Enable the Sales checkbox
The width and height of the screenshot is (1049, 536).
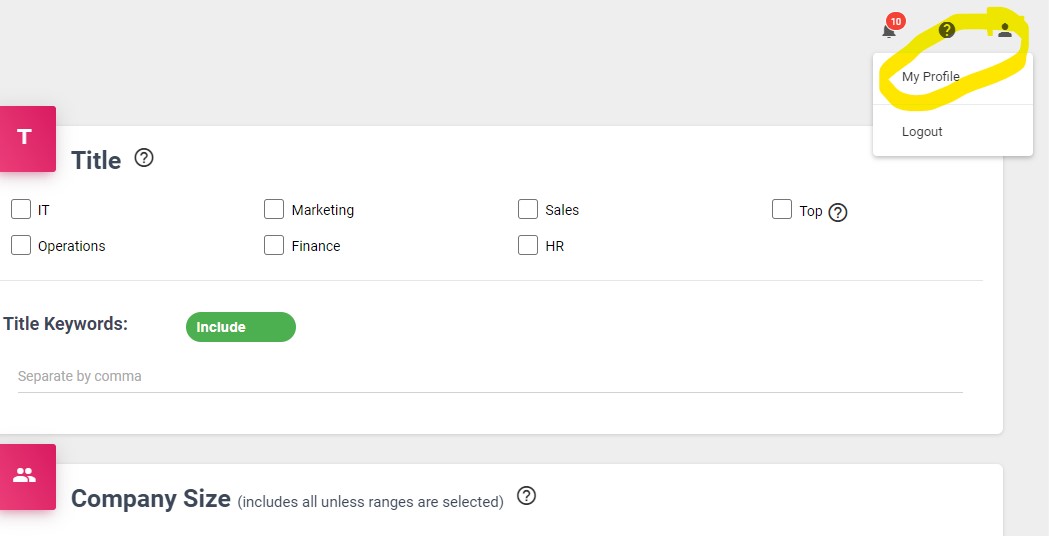coord(528,209)
